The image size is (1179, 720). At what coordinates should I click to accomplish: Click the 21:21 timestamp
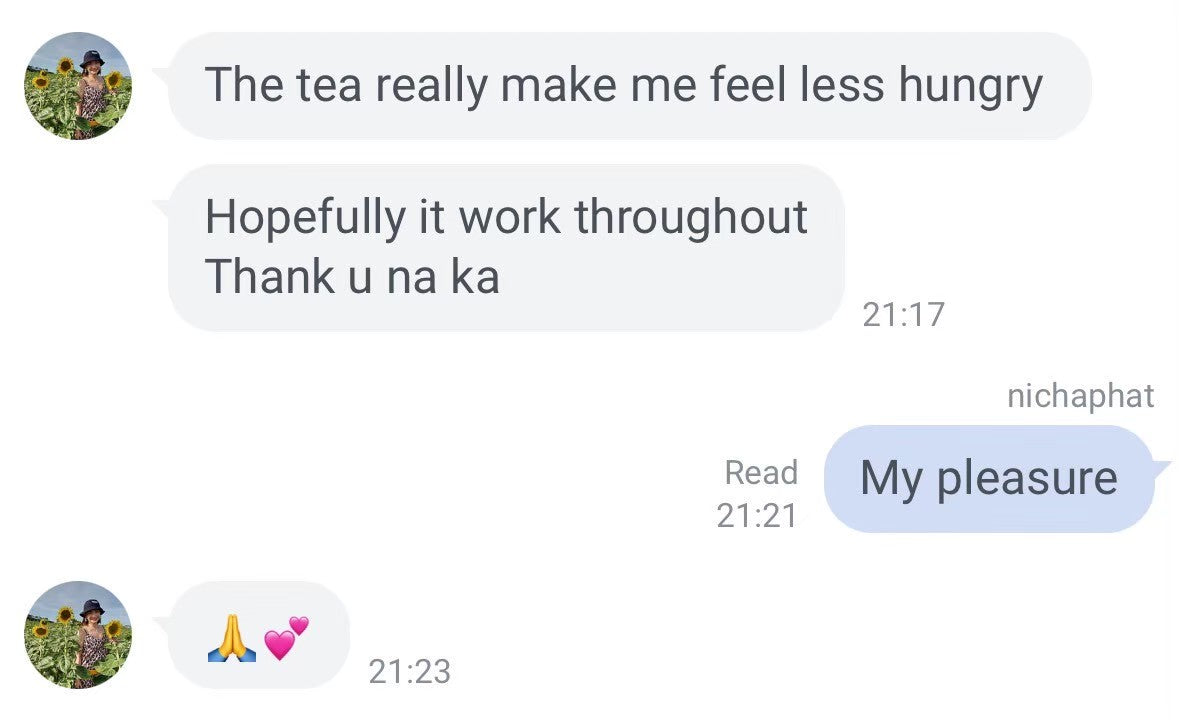(x=757, y=515)
